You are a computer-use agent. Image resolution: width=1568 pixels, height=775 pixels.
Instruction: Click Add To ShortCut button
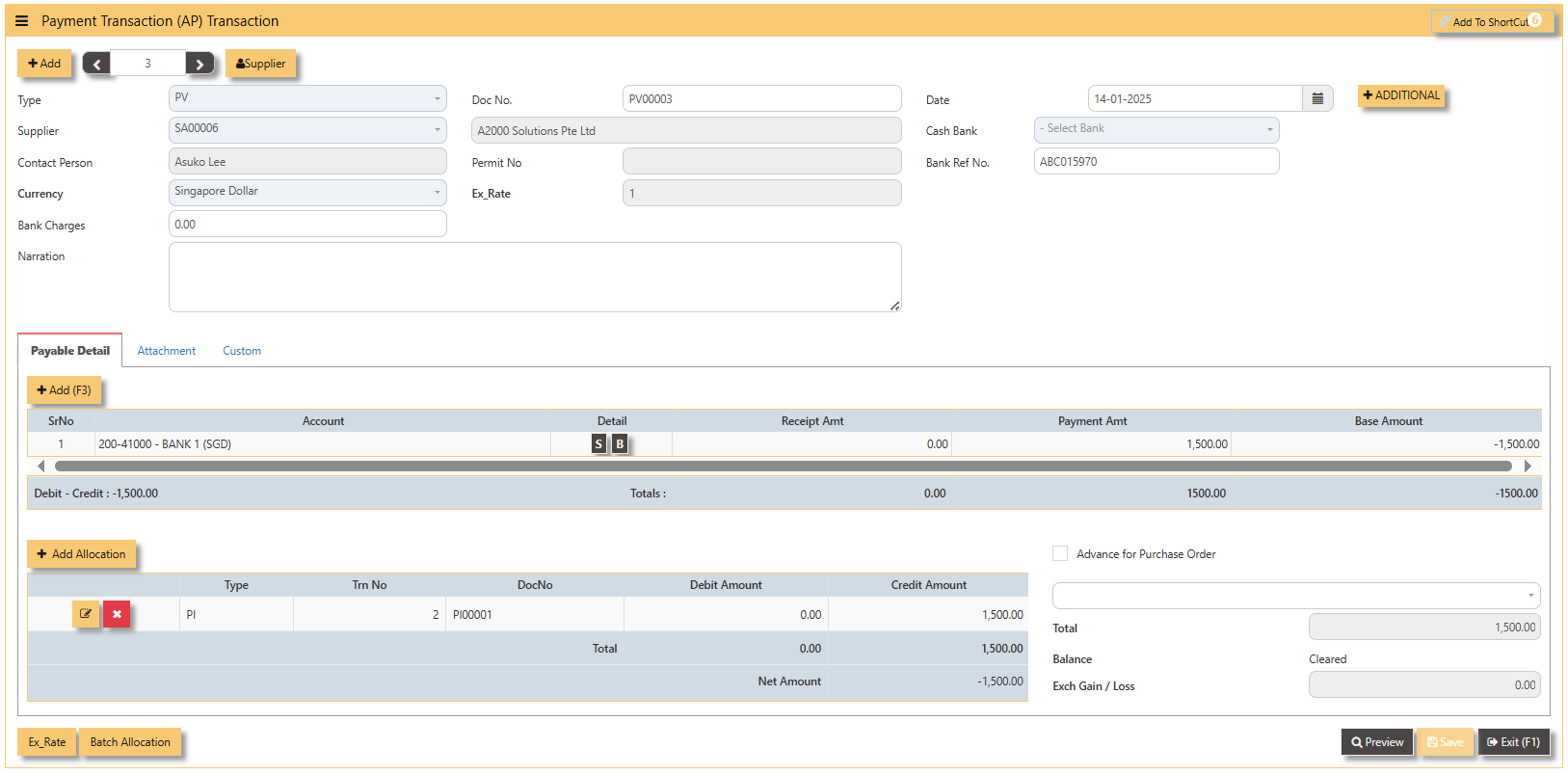[1492, 21]
